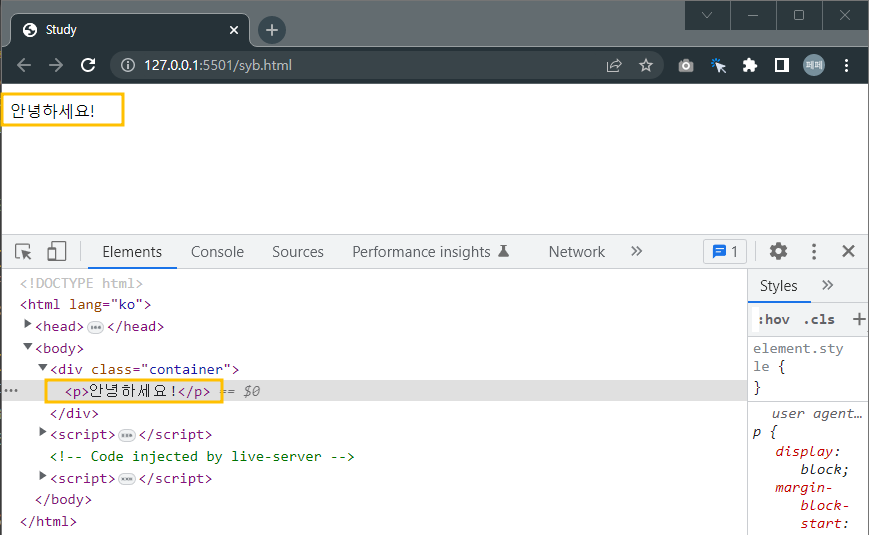Share this page via the share icon
This screenshot has width=869, height=535.
pos(614,65)
